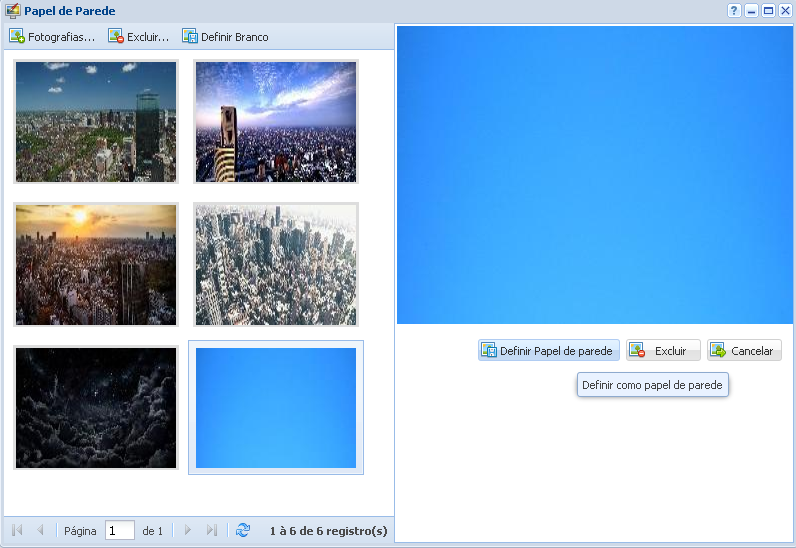The image size is (796, 548).
Task: Click Excluir in the top toolbar
Action: tap(138, 37)
